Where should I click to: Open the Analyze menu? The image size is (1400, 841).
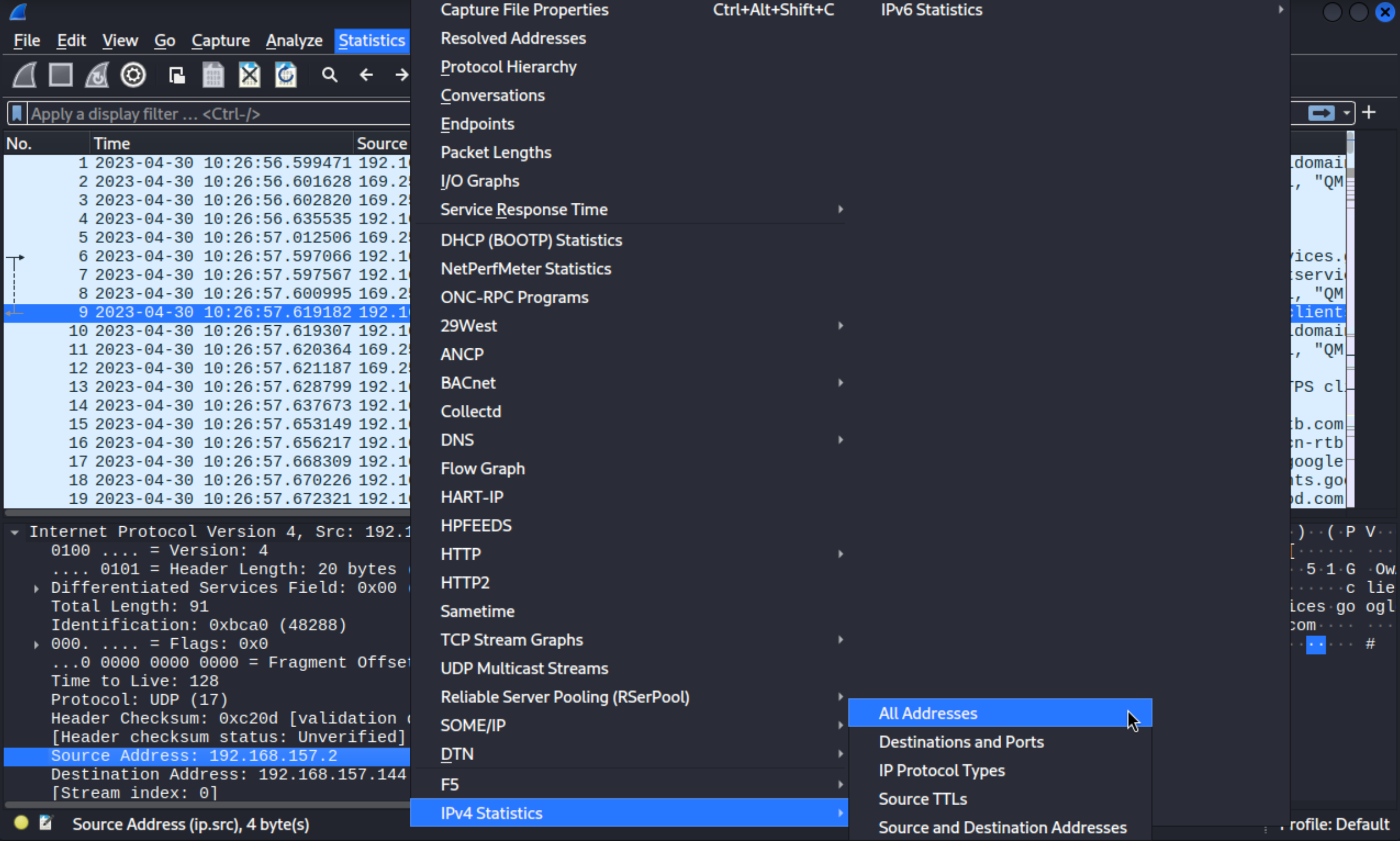(x=294, y=40)
